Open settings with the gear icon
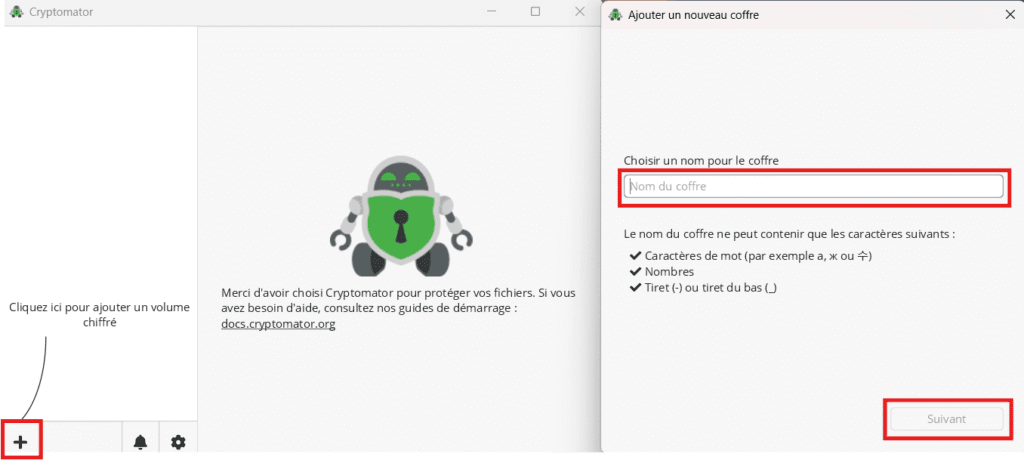This screenshot has height=460, width=1024. pos(178,442)
